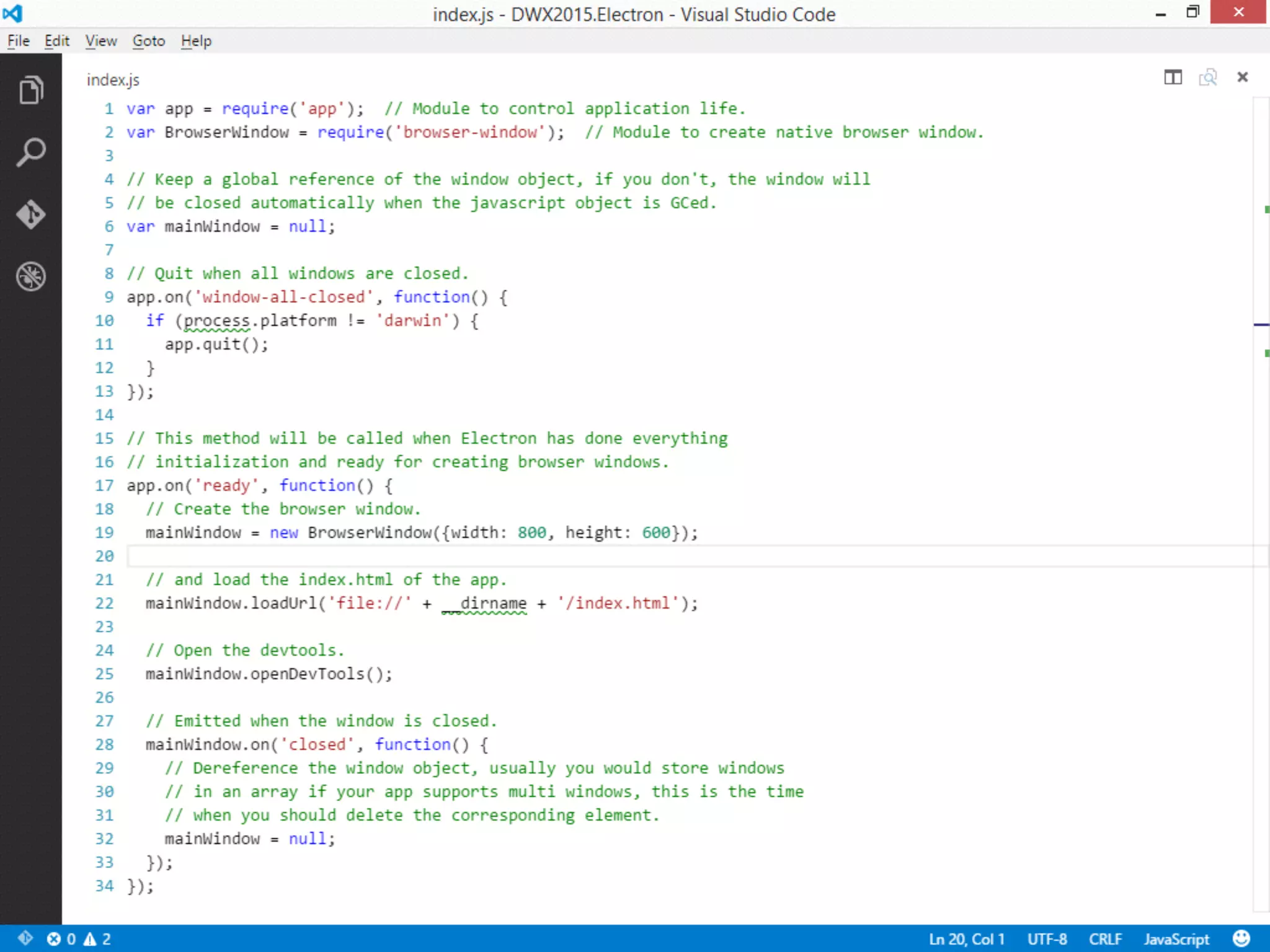
Task: Split the editor side by side
Action: [1173, 77]
